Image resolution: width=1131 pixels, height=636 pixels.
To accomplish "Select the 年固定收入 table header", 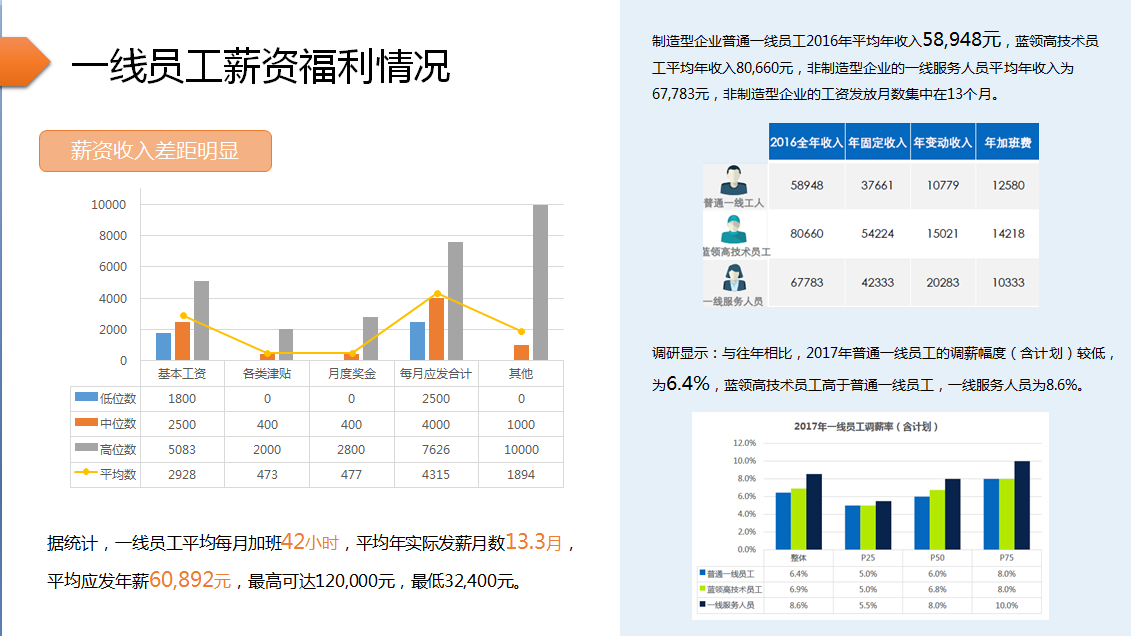I will (877, 143).
